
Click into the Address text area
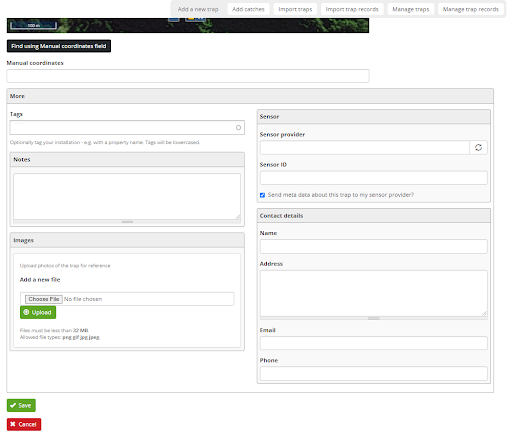pyautogui.click(x=374, y=293)
